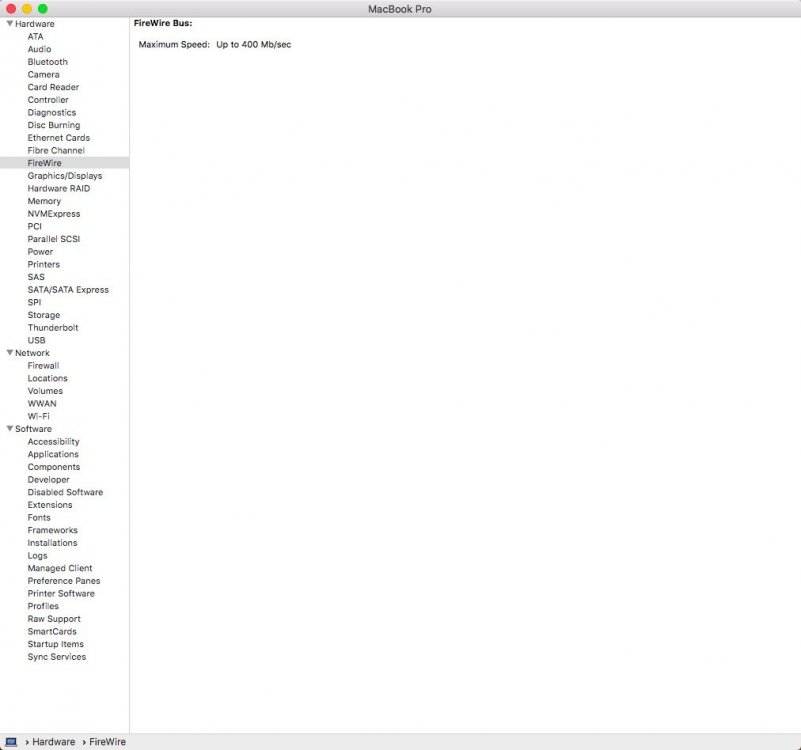Show Logs under Software
801x750 pixels.
[x=37, y=555]
